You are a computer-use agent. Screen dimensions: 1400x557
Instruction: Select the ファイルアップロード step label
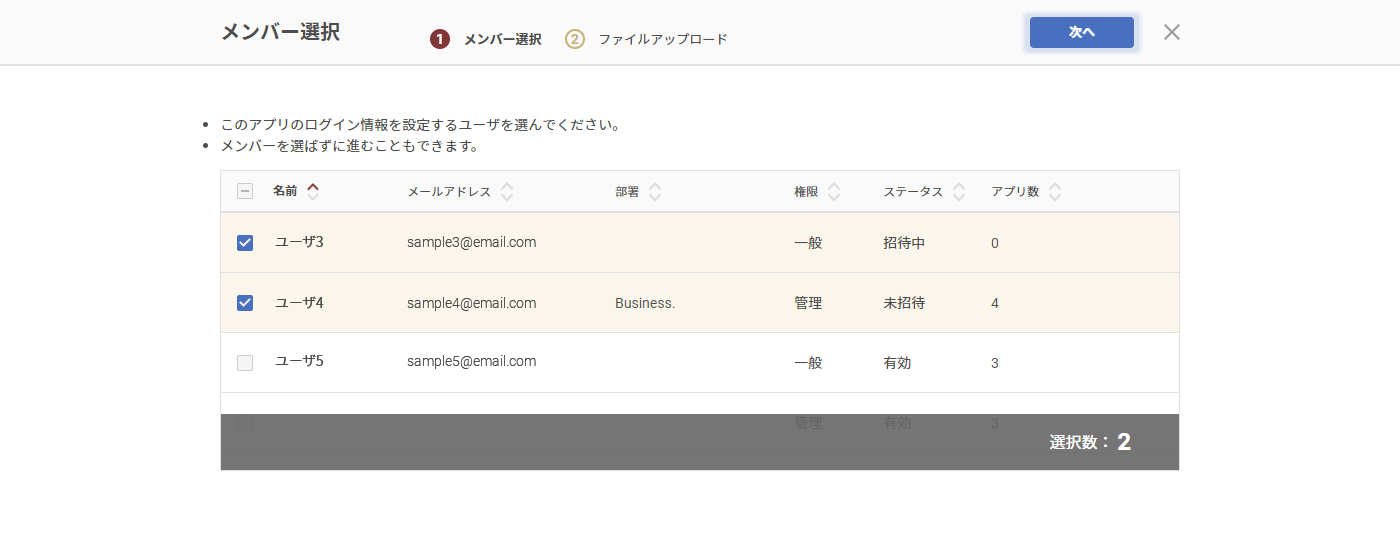(x=663, y=40)
